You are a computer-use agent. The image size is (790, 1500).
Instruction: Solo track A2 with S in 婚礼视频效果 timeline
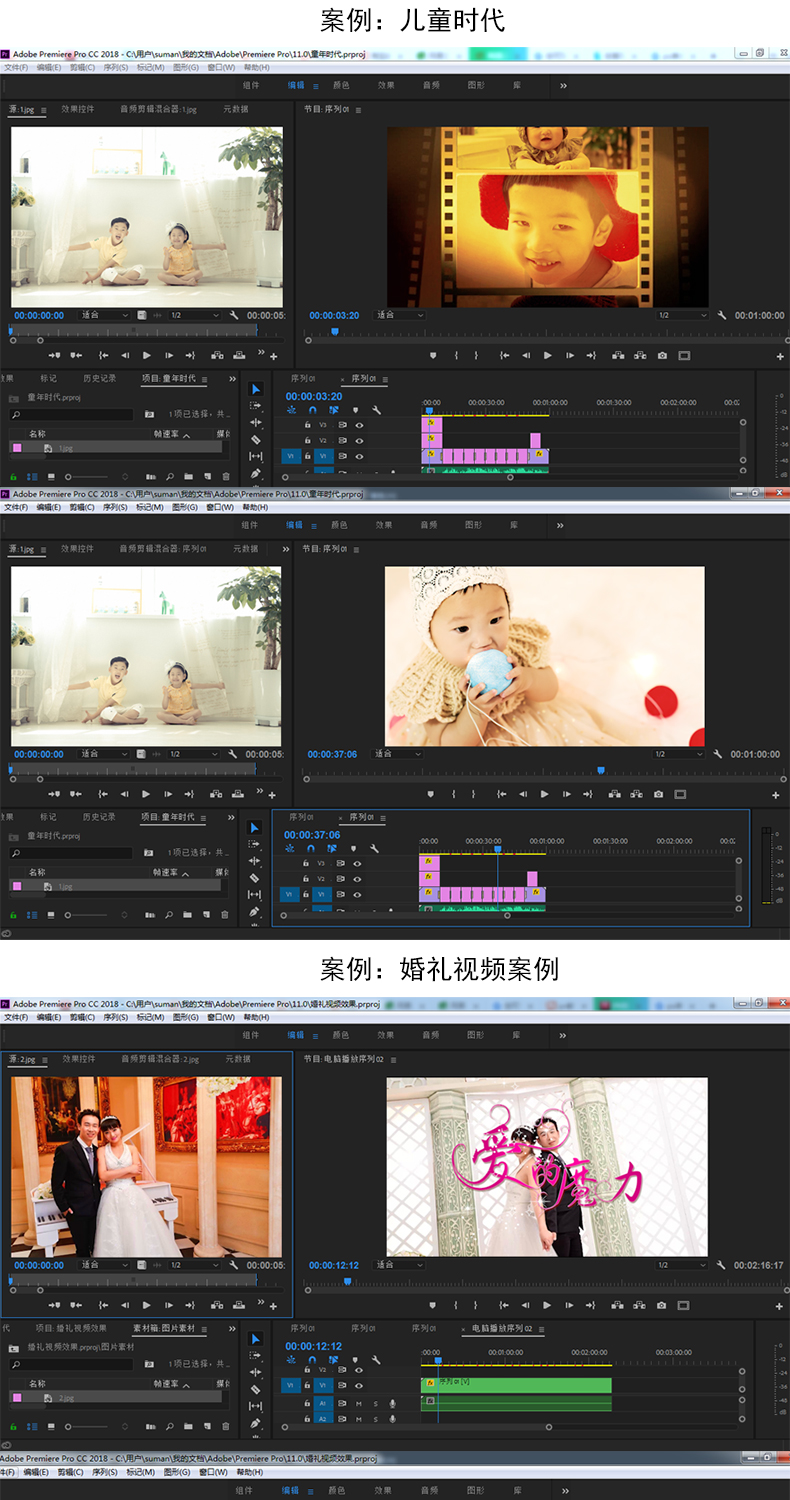pyautogui.click(x=375, y=1419)
